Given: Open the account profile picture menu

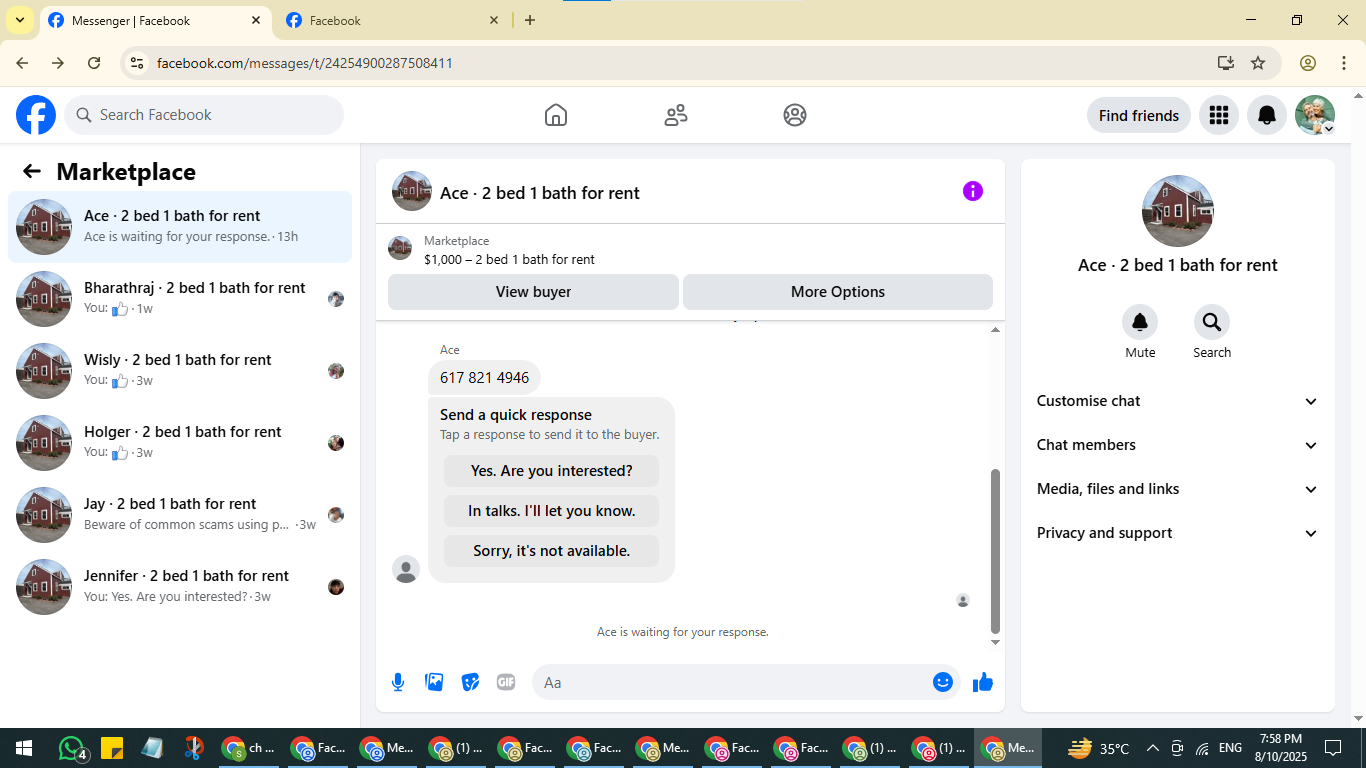Looking at the screenshot, I should click(x=1315, y=115).
